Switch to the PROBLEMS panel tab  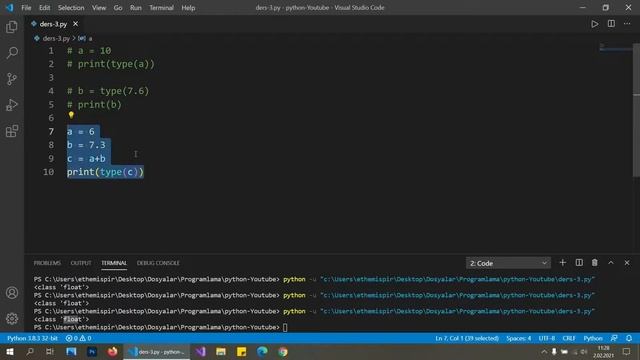pos(47,263)
